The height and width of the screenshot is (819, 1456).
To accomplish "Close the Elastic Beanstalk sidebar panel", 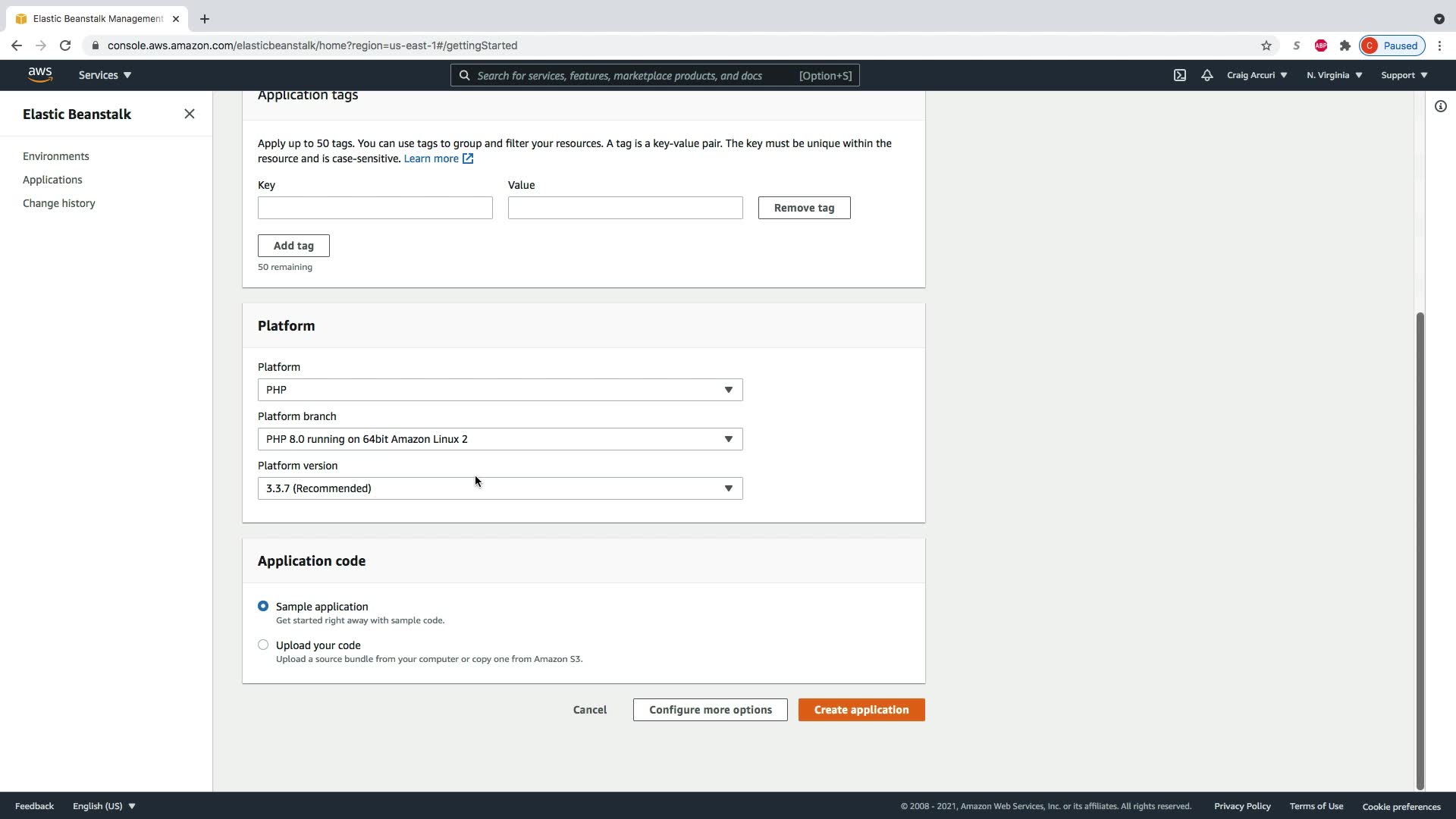I will tap(190, 114).
